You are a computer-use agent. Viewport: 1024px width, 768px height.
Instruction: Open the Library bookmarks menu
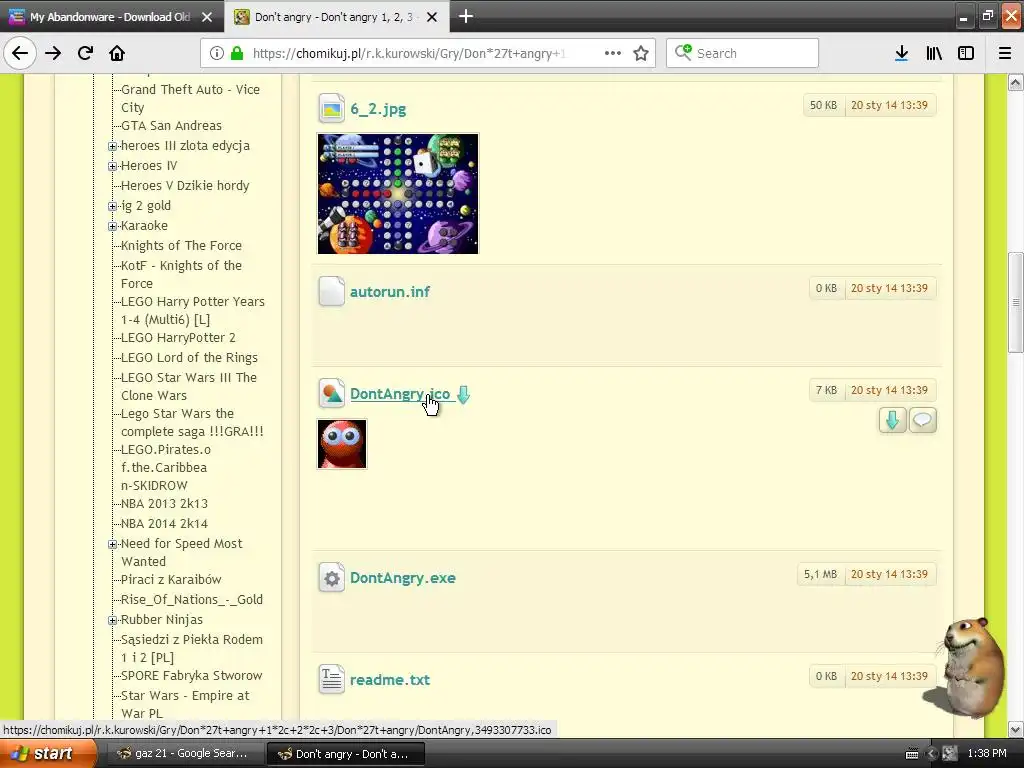[x=934, y=53]
